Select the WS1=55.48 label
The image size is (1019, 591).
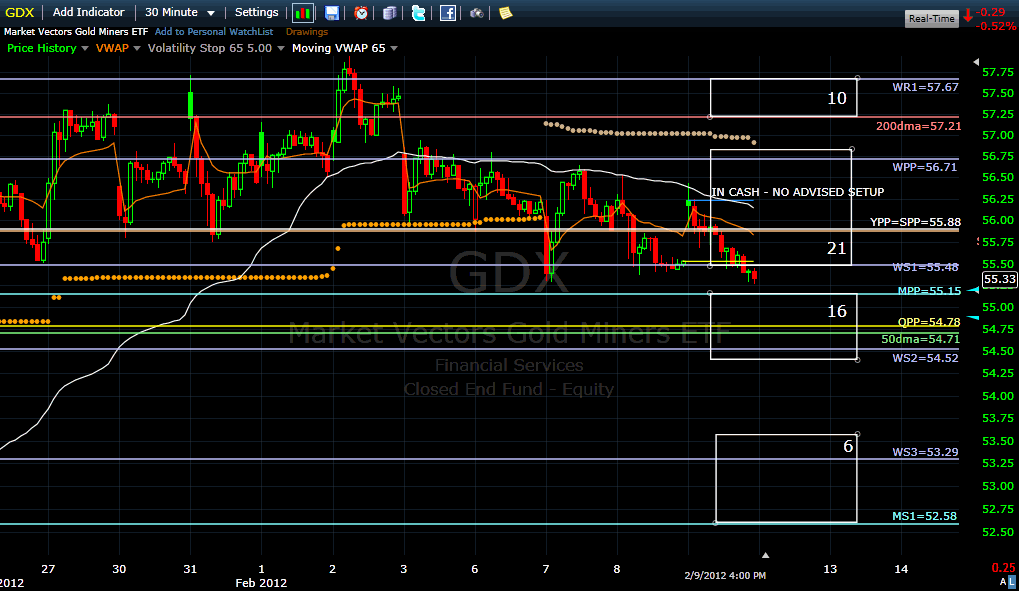(925, 267)
